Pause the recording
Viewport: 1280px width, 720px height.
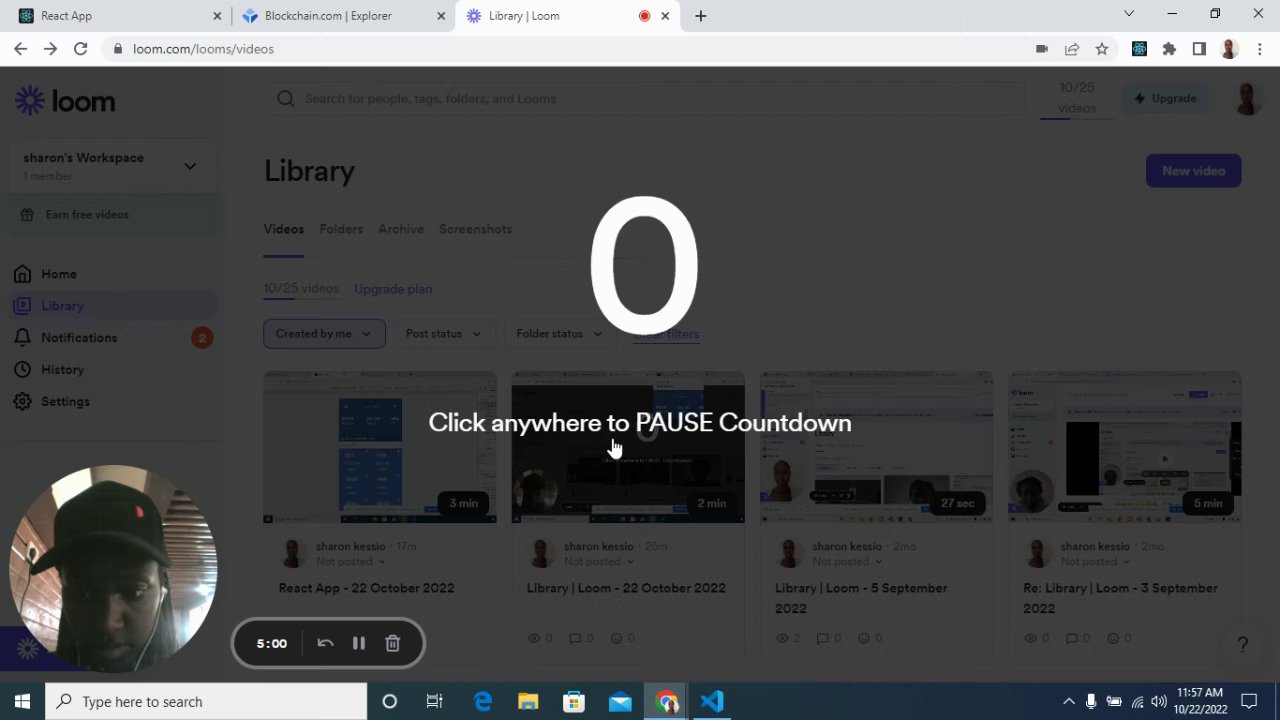point(359,643)
